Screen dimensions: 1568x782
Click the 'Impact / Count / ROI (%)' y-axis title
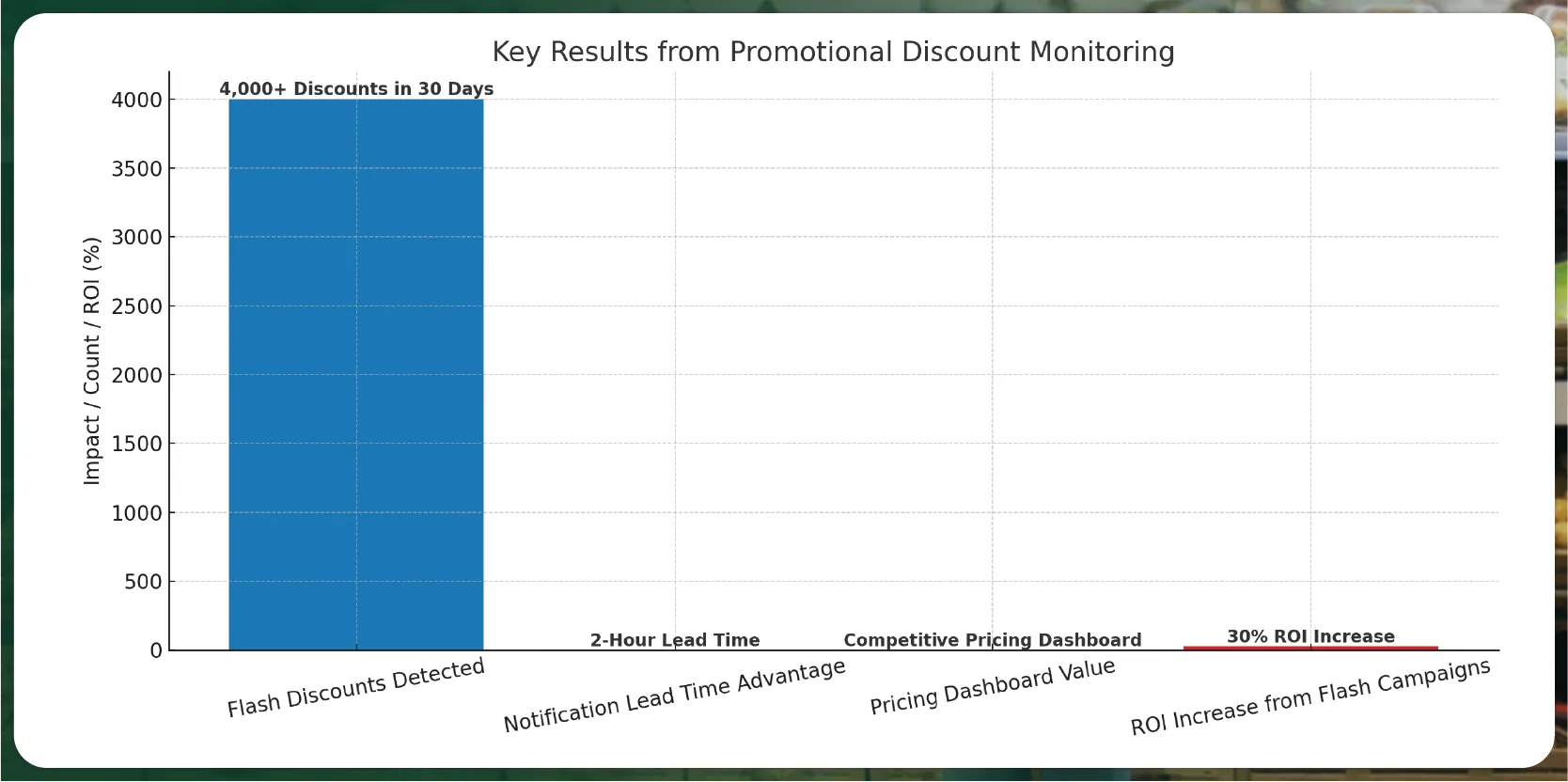pos(91,361)
